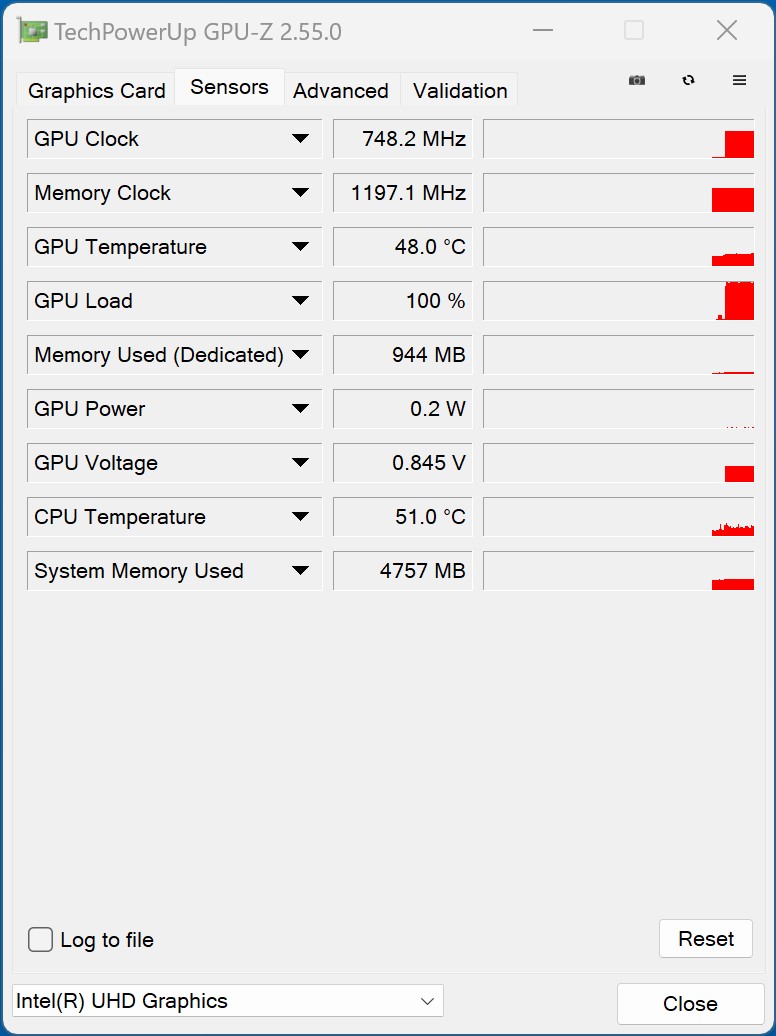Click the Memory Clock history graph
This screenshot has width=776, height=1036.
[x=618, y=193]
